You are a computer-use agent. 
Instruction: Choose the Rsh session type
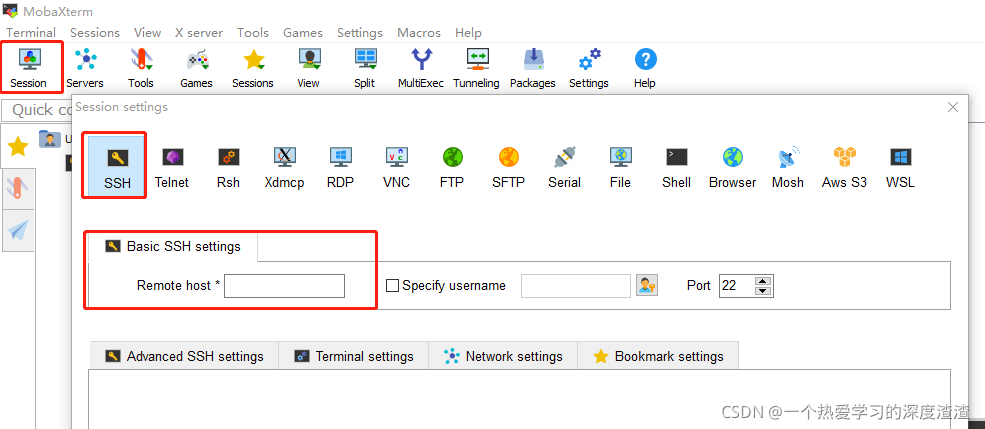[228, 167]
